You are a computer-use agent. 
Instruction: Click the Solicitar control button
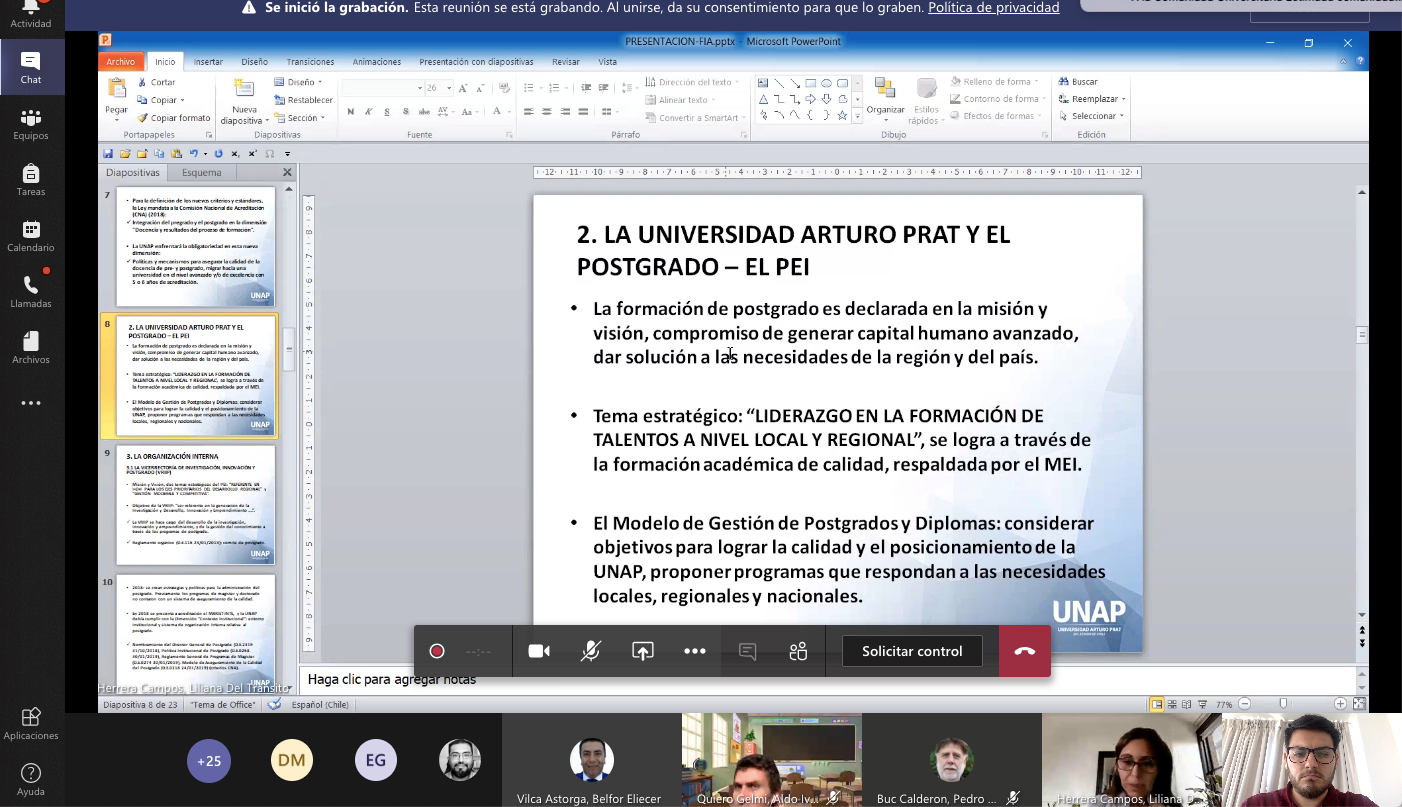pos(911,650)
